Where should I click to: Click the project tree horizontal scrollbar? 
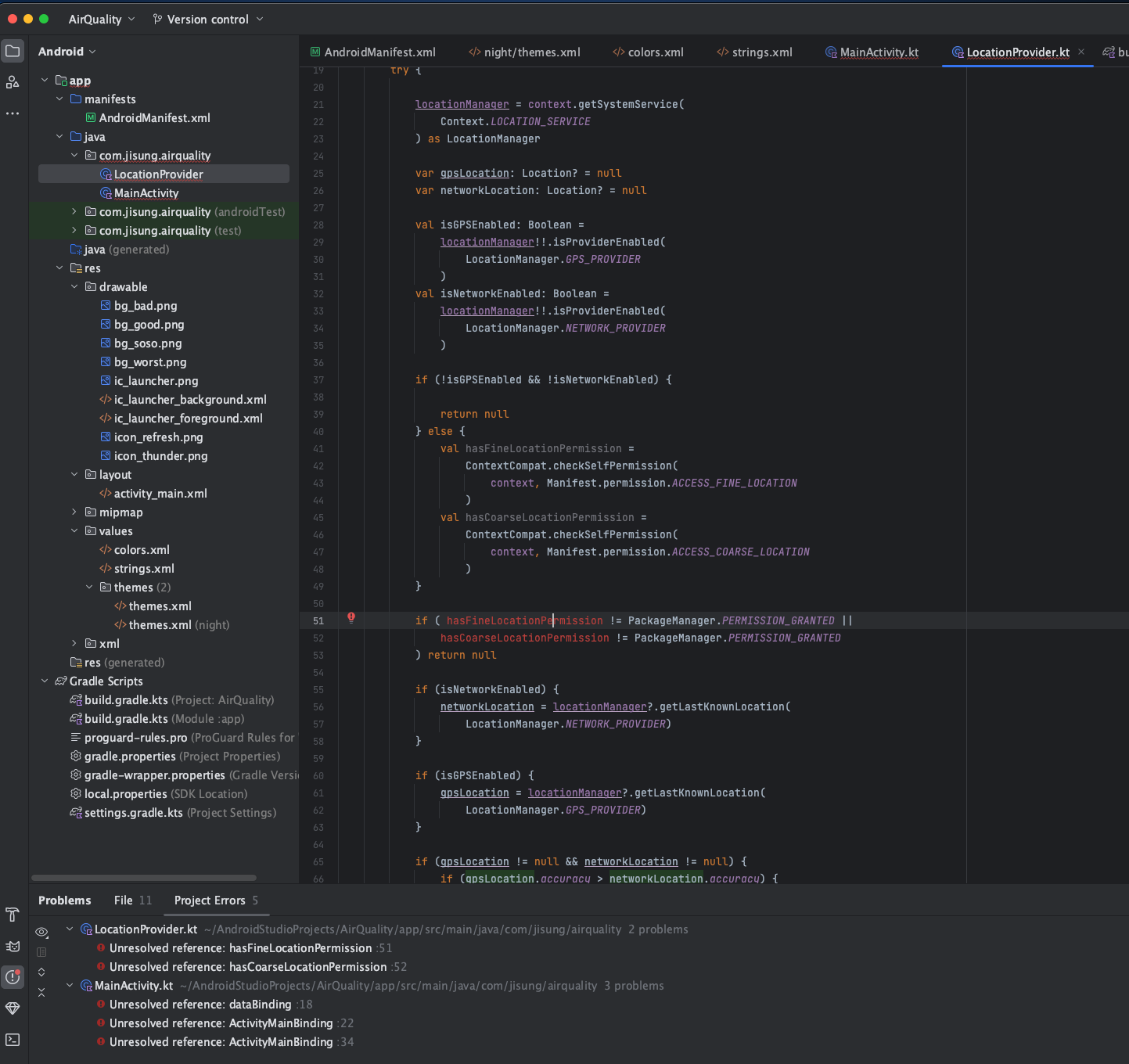click(144, 878)
